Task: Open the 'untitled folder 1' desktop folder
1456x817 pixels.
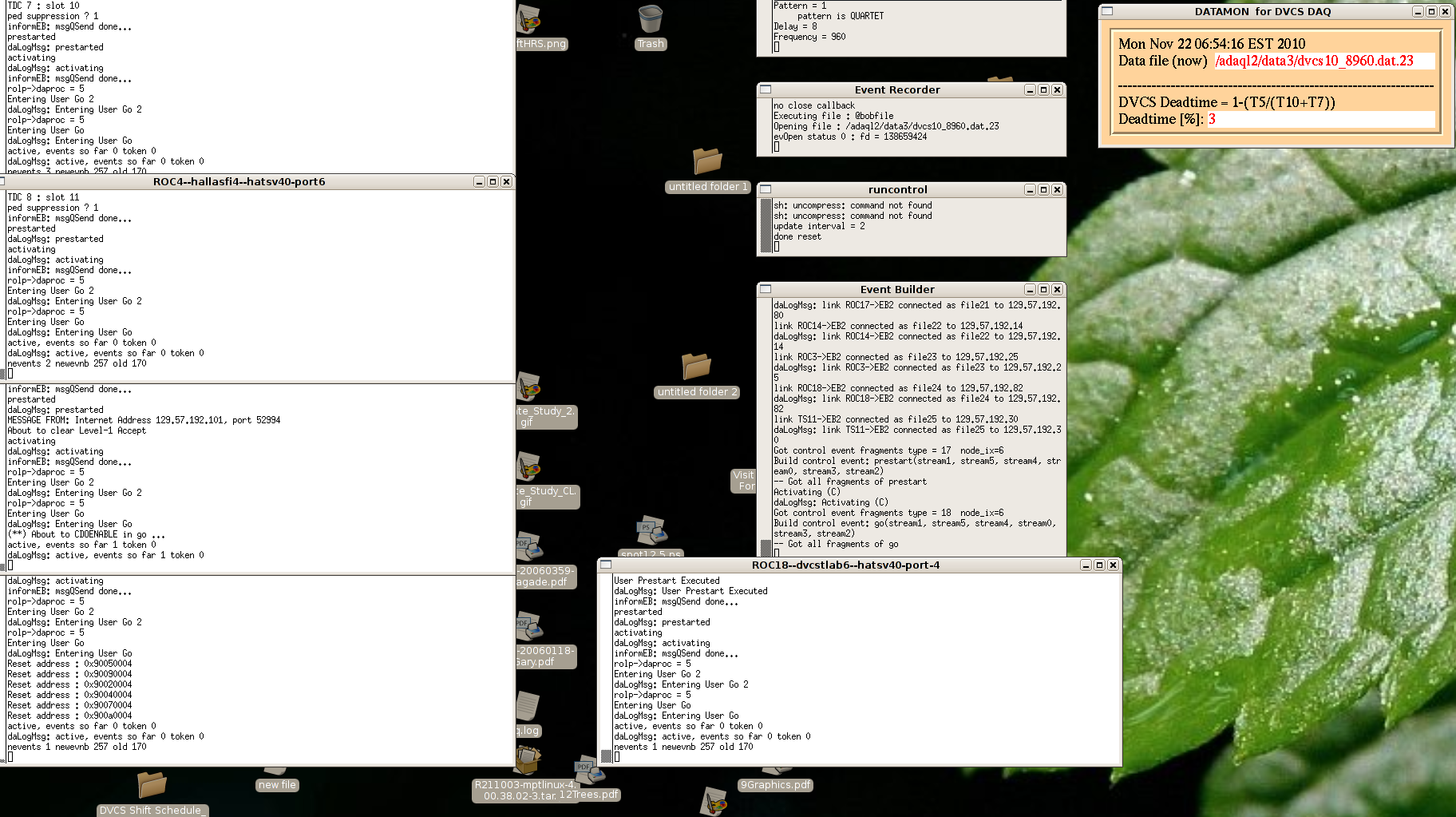Action: pyautogui.click(x=707, y=161)
